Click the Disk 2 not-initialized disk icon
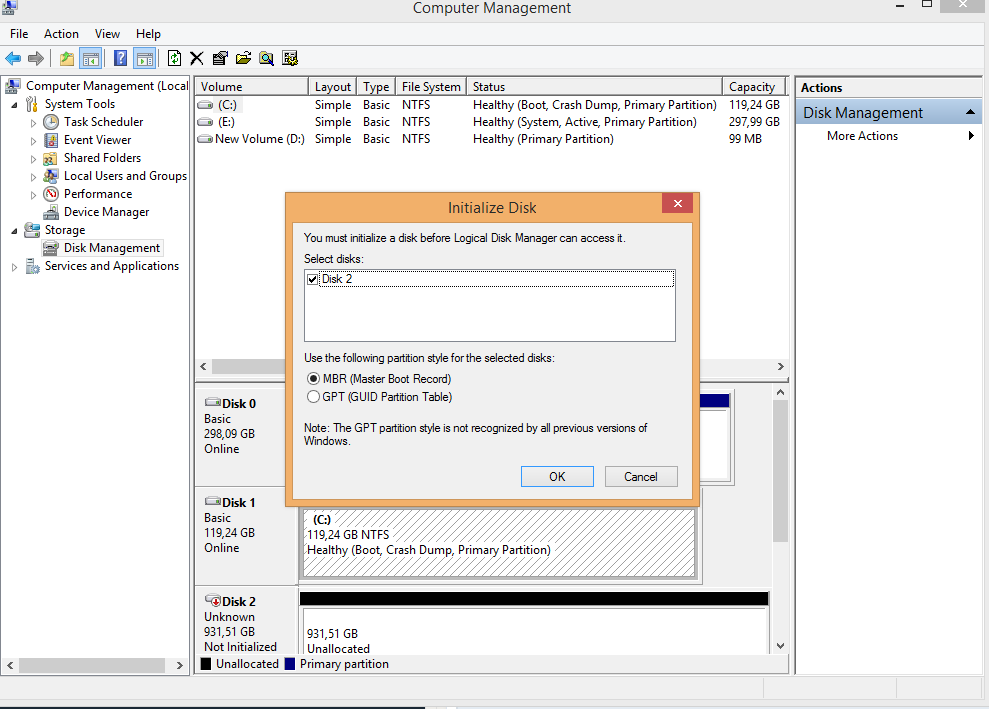The height and width of the screenshot is (709, 989). point(213,601)
